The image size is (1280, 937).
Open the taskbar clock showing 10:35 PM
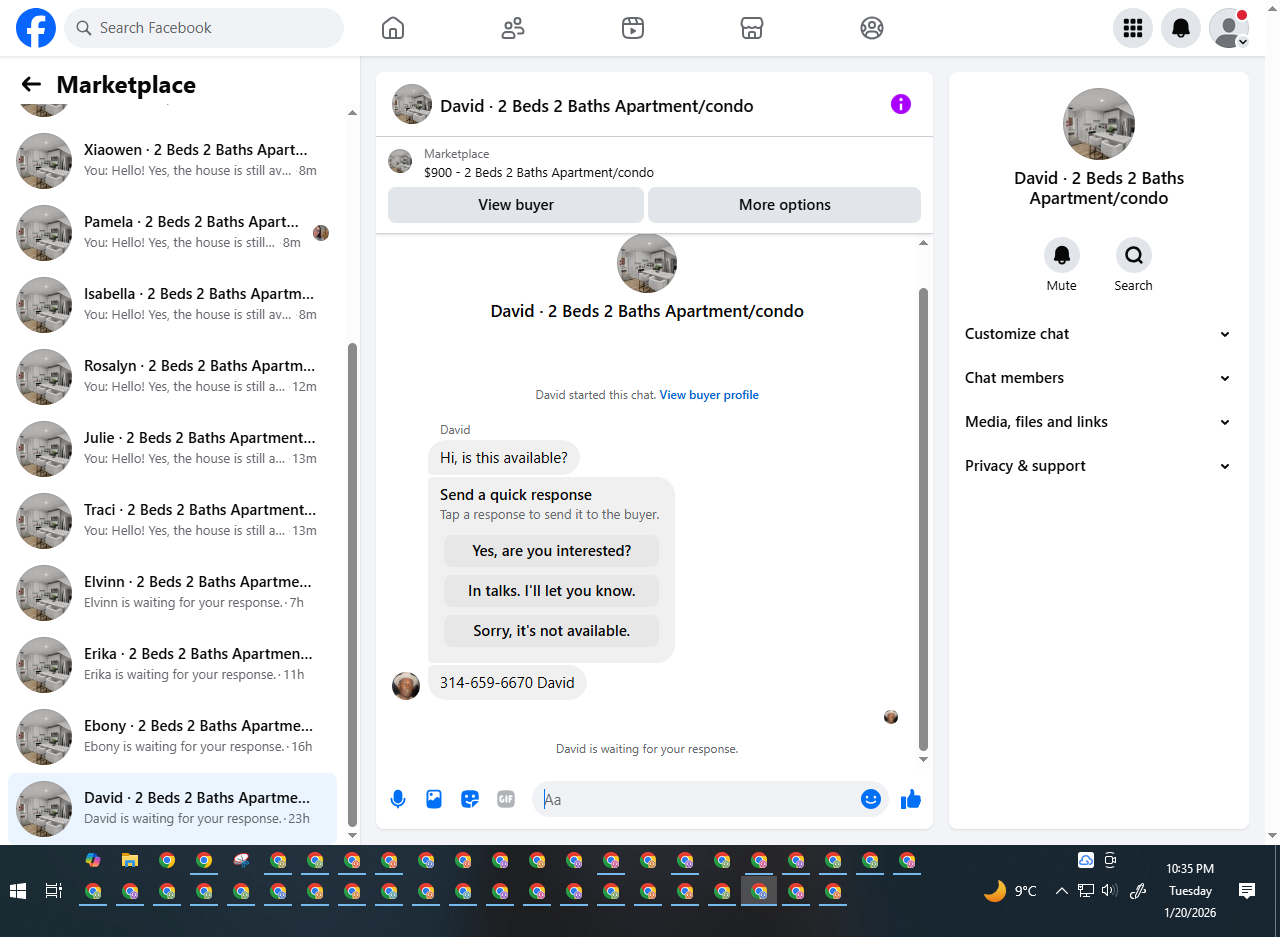click(x=1190, y=891)
